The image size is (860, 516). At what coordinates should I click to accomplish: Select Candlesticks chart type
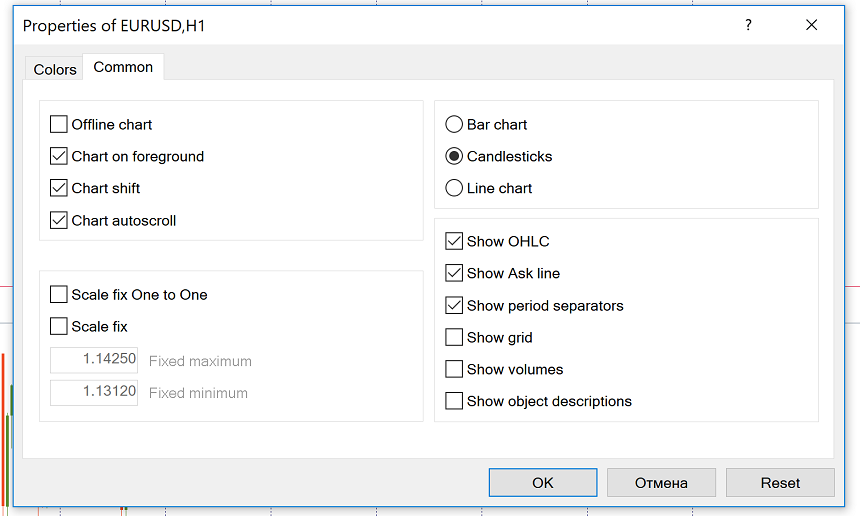click(x=454, y=157)
